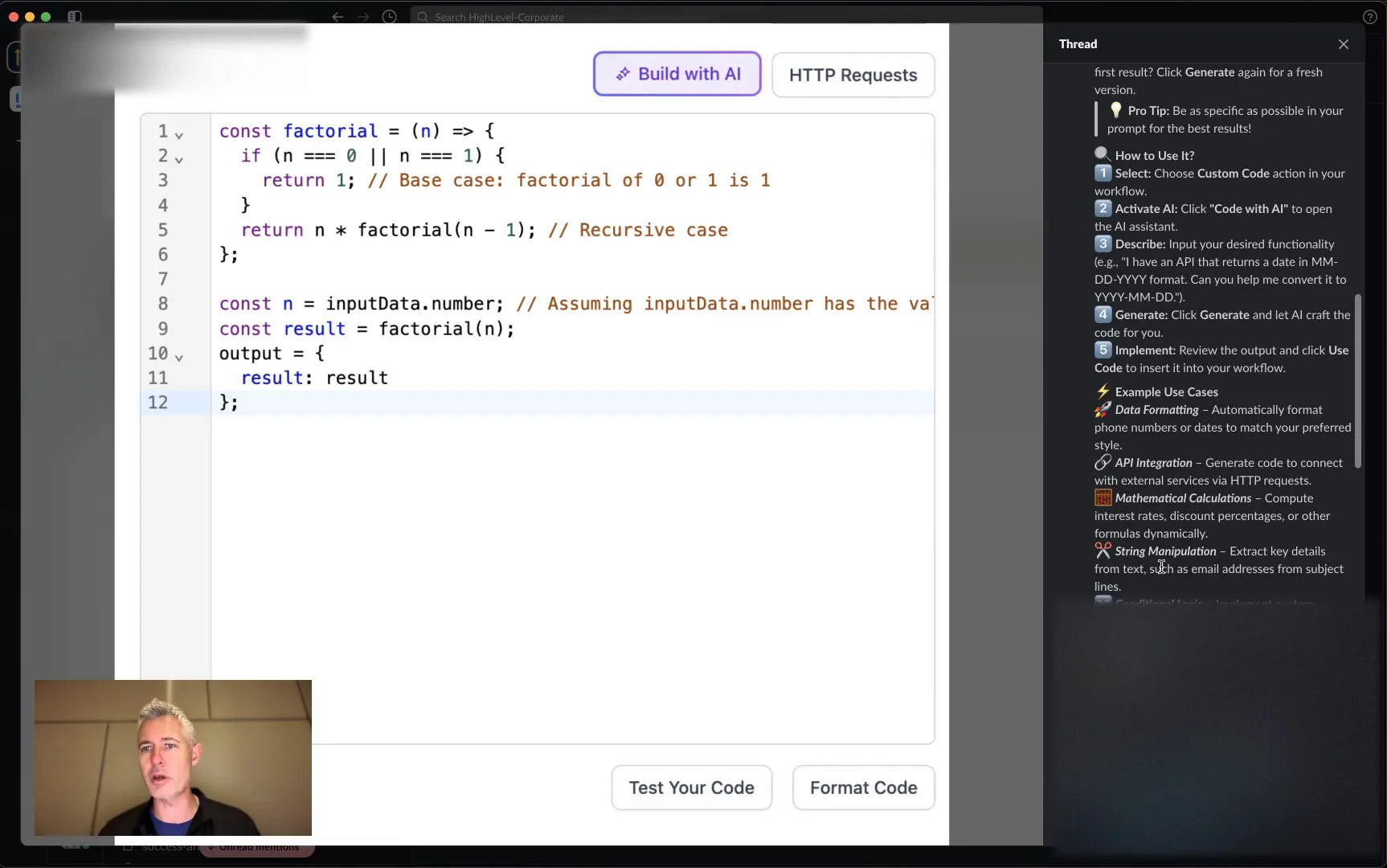Image resolution: width=1387 pixels, height=868 pixels.
Task: Collapse code fold arrow on line 2
Action: pyautogui.click(x=179, y=160)
